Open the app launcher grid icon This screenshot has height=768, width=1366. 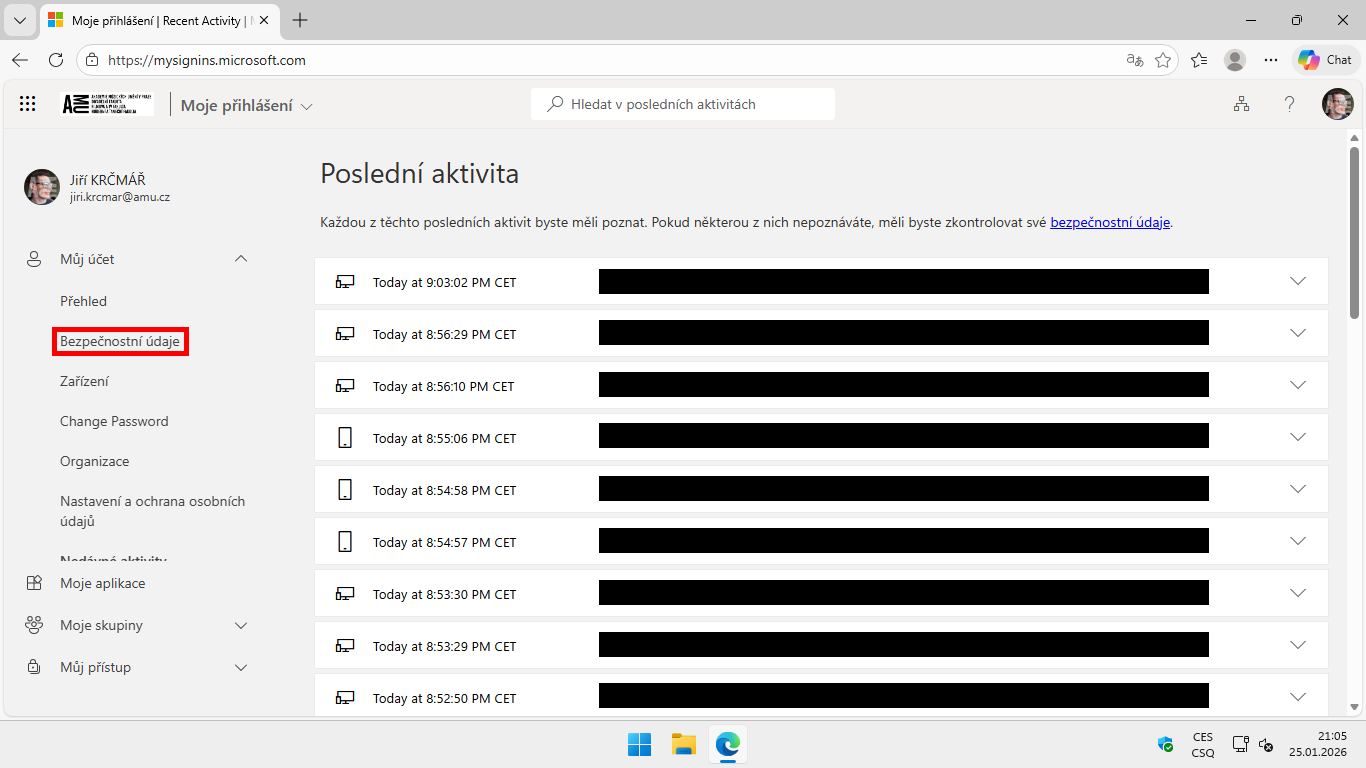pyautogui.click(x=27, y=103)
